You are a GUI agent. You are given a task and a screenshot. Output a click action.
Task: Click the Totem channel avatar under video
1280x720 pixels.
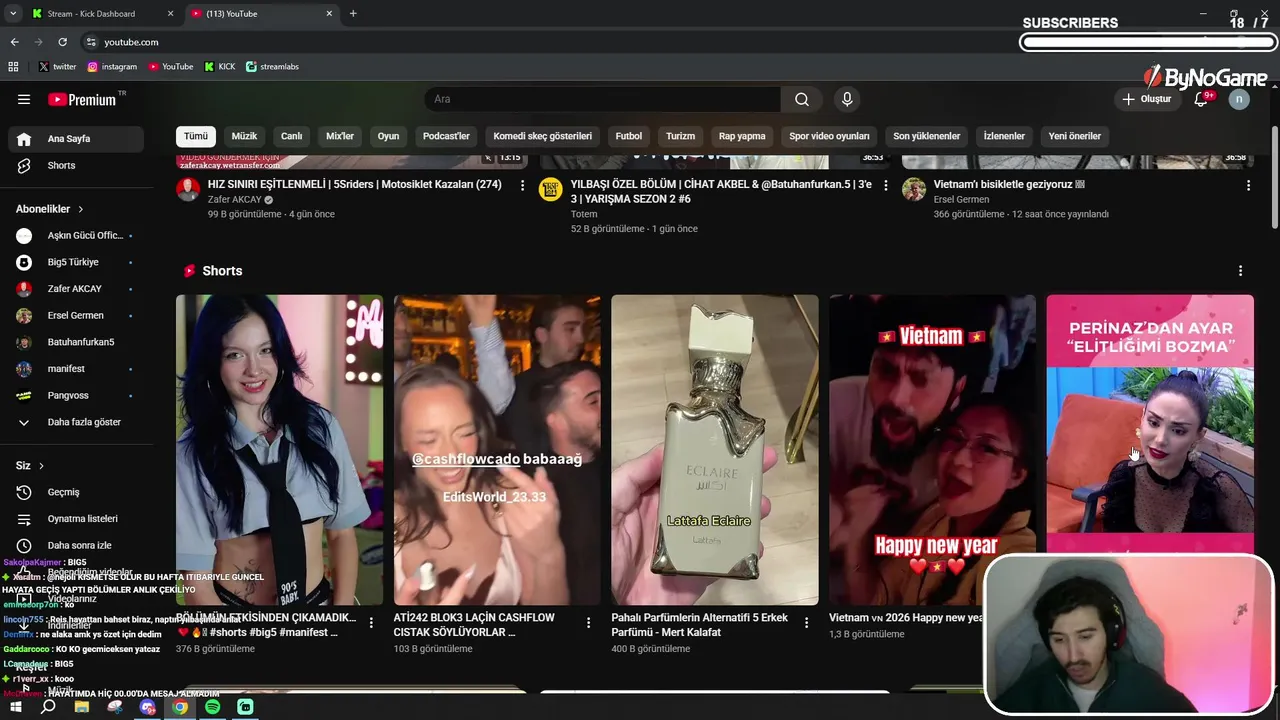tap(551, 189)
